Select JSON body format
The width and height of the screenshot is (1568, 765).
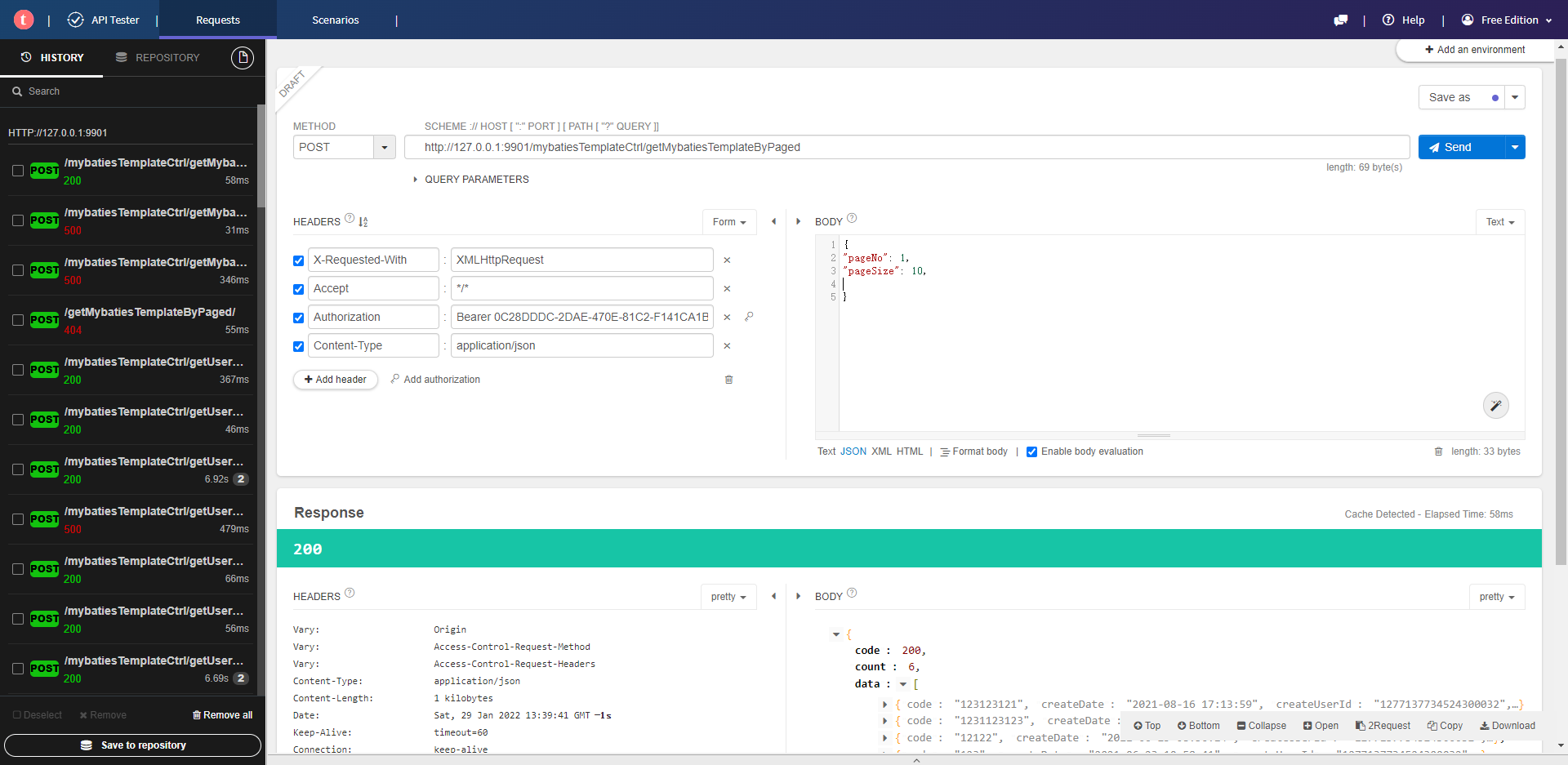[853, 451]
